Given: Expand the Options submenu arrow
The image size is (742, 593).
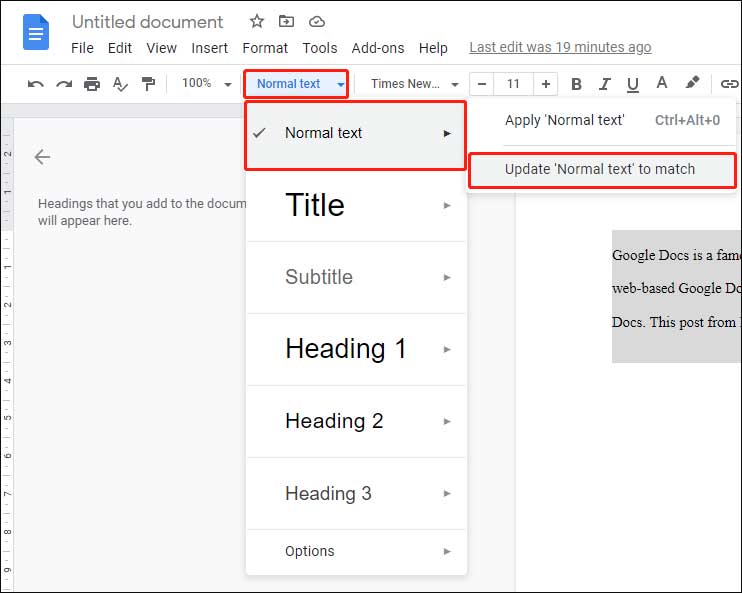Looking at the screenshot, I should [x=447, y=551].
